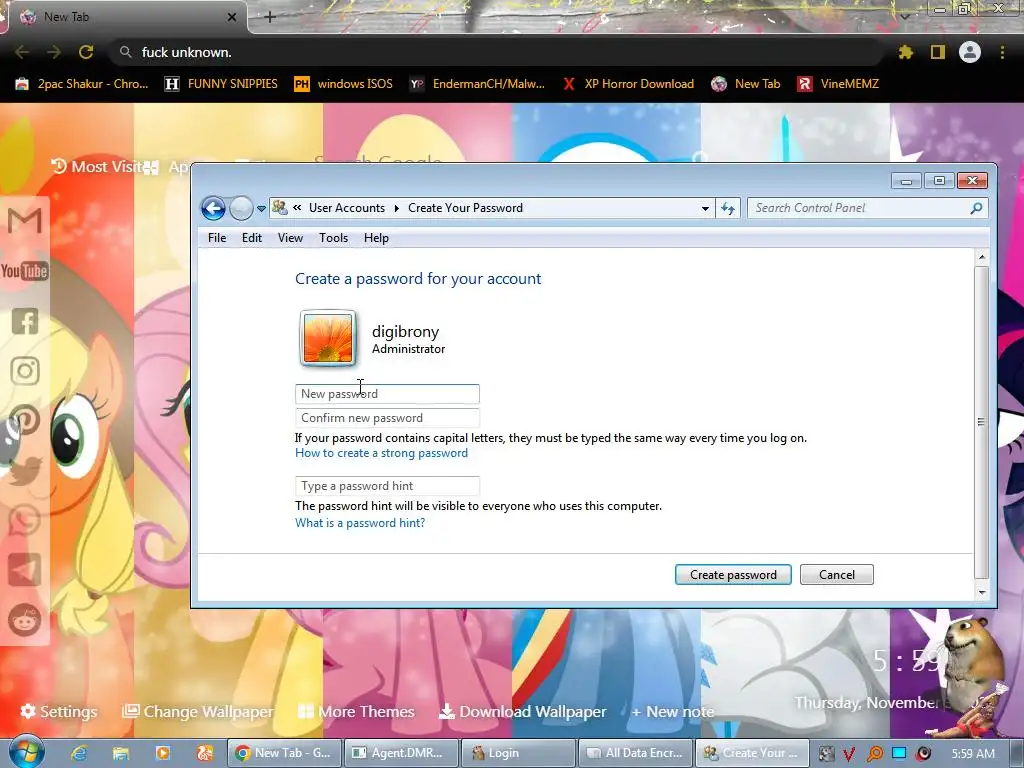The height and width of the screenshot is (768, 1024).
Task: Click the Control Panel refresh button
Action: coord(728,208)
